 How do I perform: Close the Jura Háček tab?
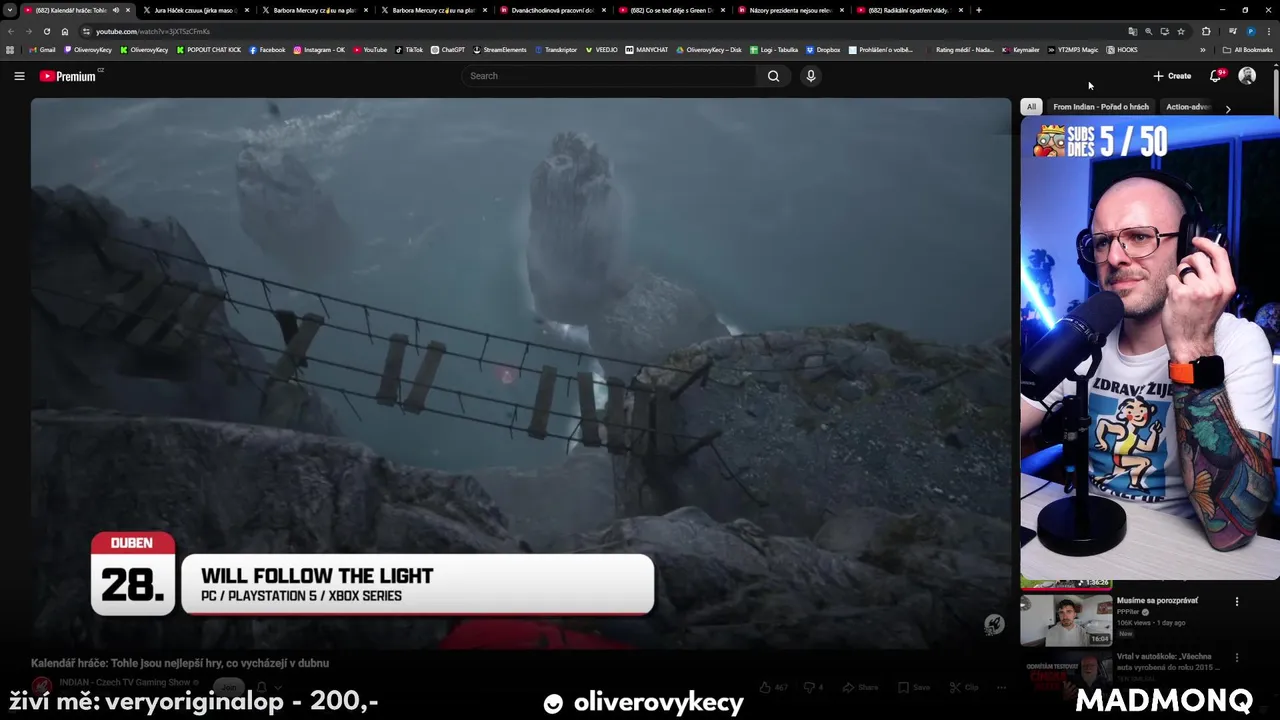point(247,10)
